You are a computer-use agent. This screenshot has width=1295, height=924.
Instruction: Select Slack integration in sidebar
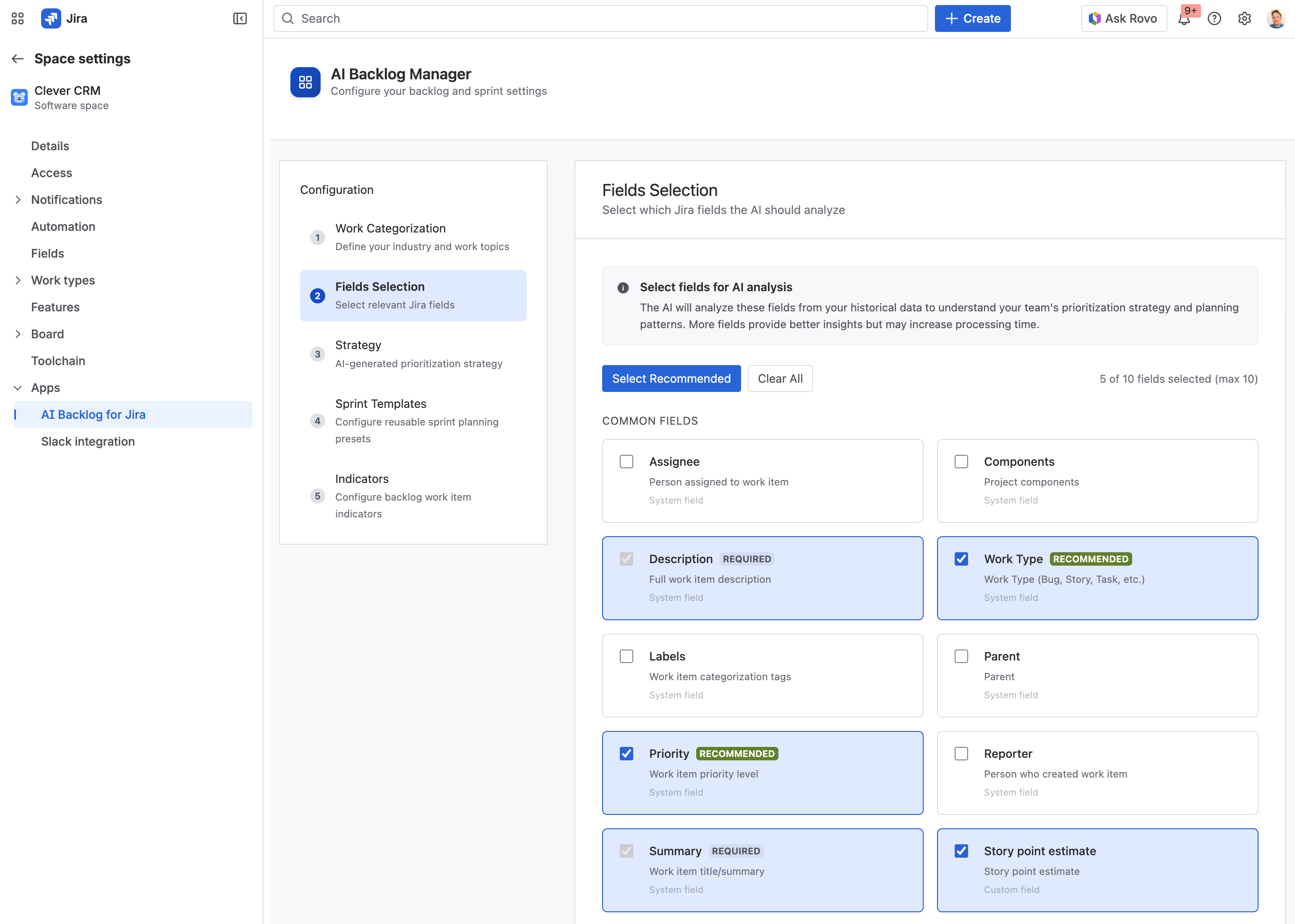[88, 441]
